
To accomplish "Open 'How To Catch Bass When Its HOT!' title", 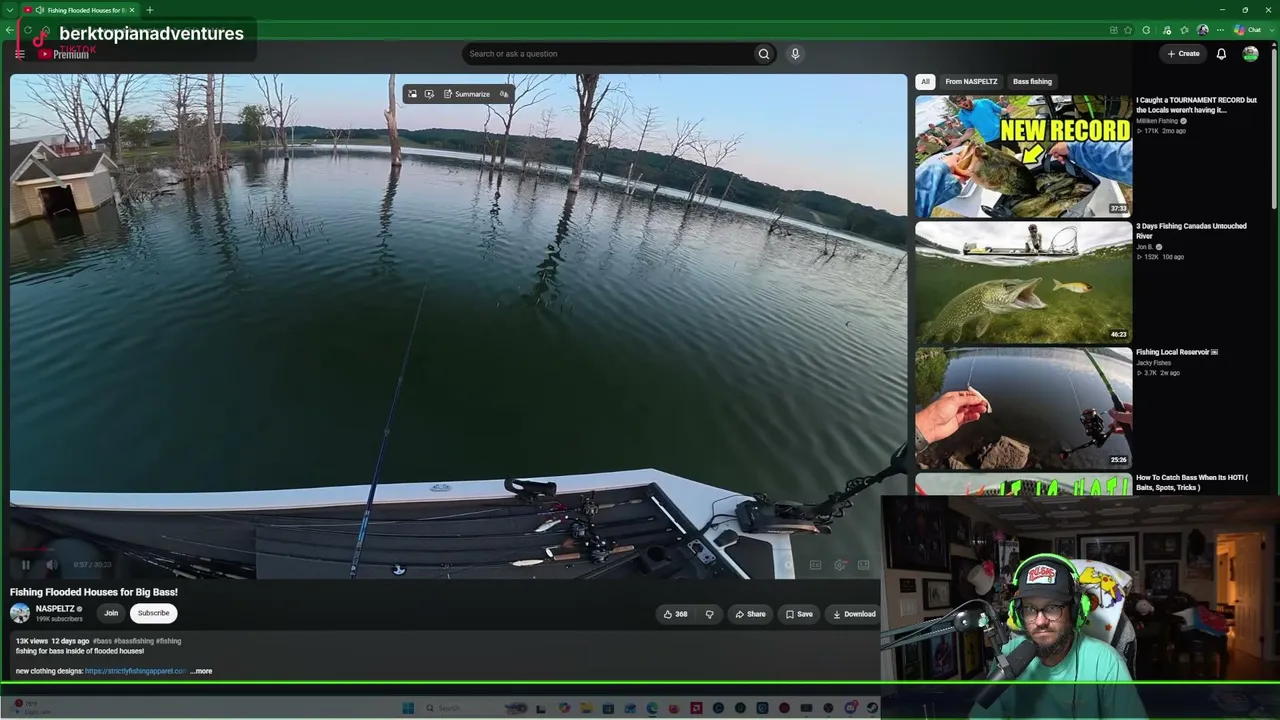I will tap(1192, 482).
